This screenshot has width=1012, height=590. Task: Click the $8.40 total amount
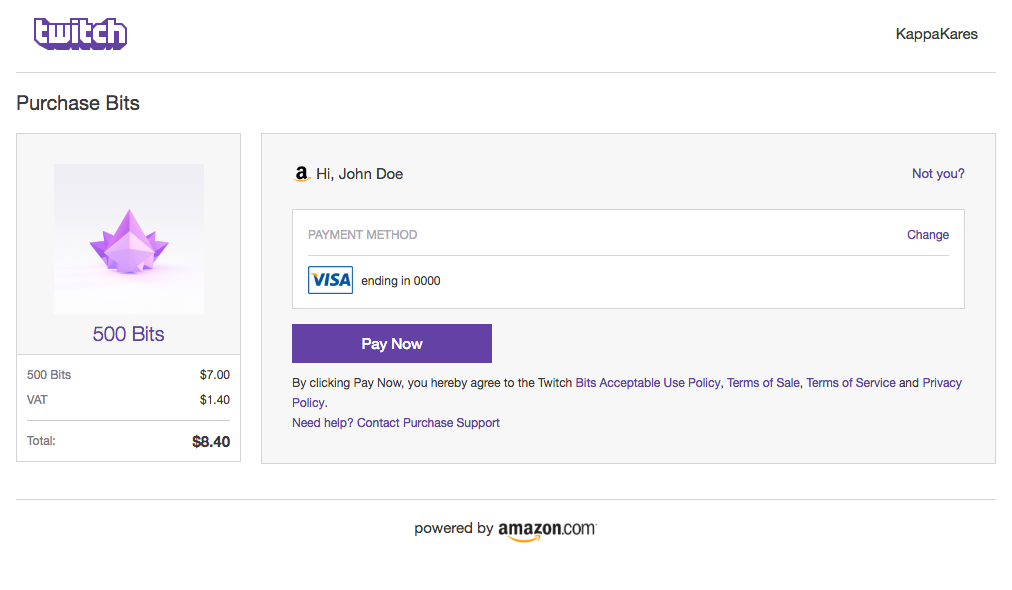210,441
